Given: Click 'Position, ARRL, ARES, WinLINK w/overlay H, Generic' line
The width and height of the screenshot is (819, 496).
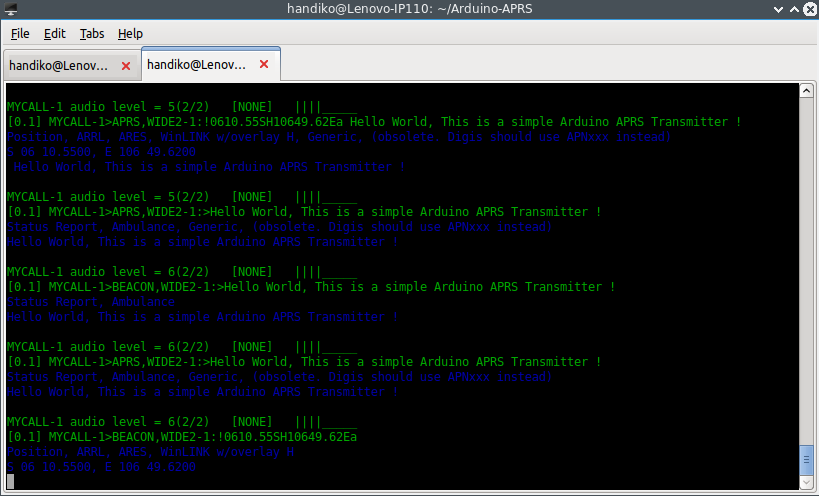Looking at the screenshot, I should point(338,137).
